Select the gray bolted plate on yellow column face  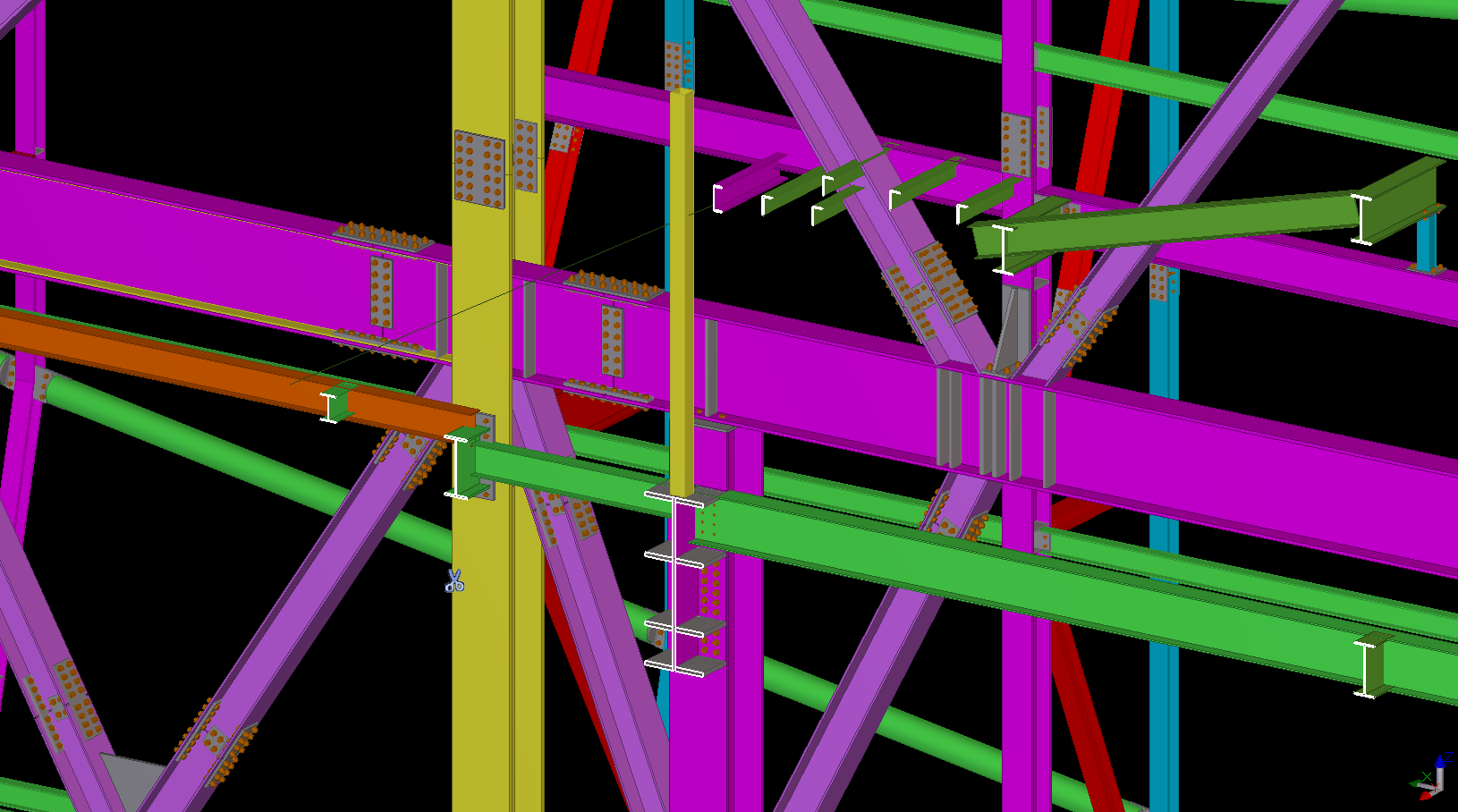click(x=479, y=169)
